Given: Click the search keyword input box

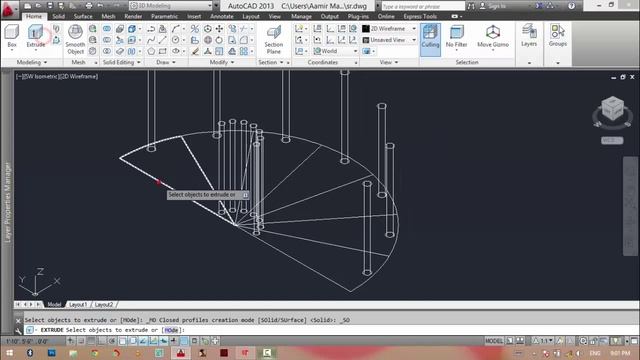Looking at the screenshot, I should click(x=423, y=6).
